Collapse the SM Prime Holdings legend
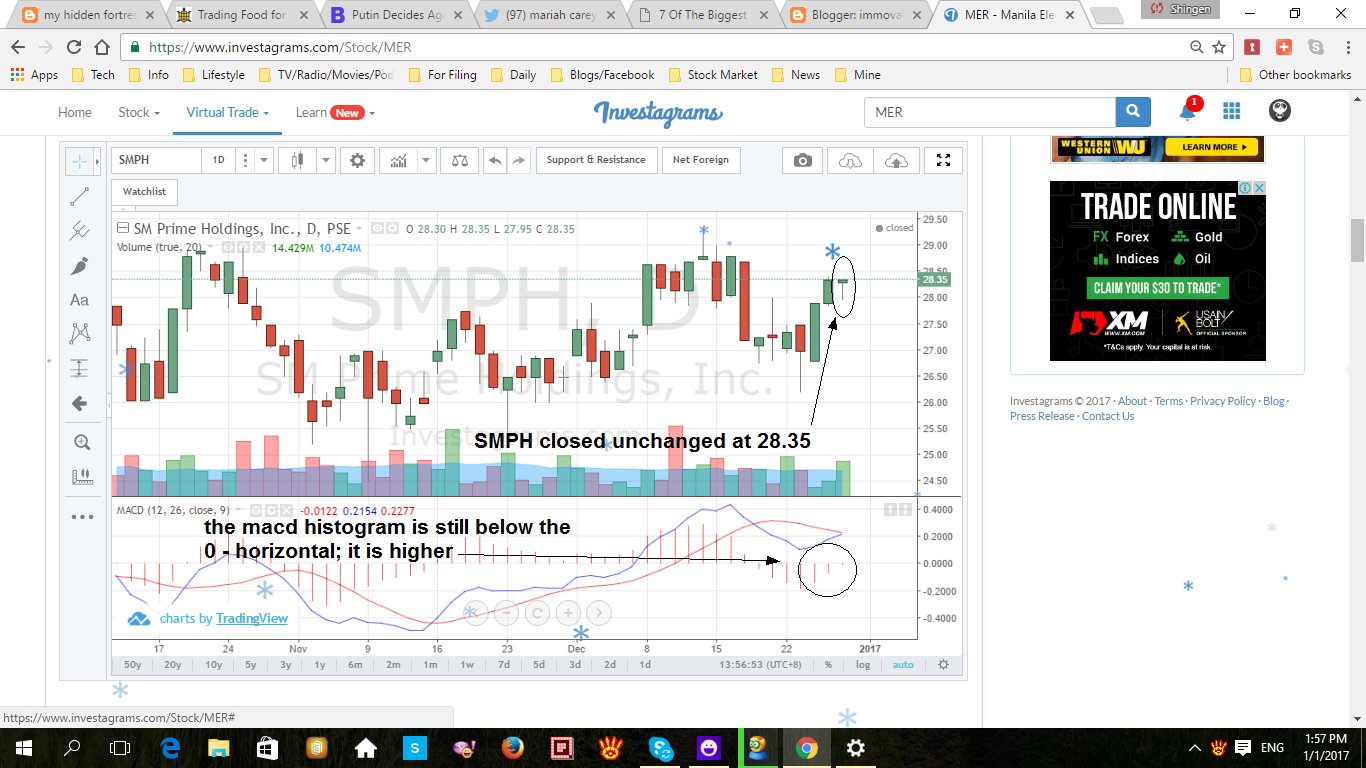Viewport: 1366px width, 768px height. tap(122, 228)
